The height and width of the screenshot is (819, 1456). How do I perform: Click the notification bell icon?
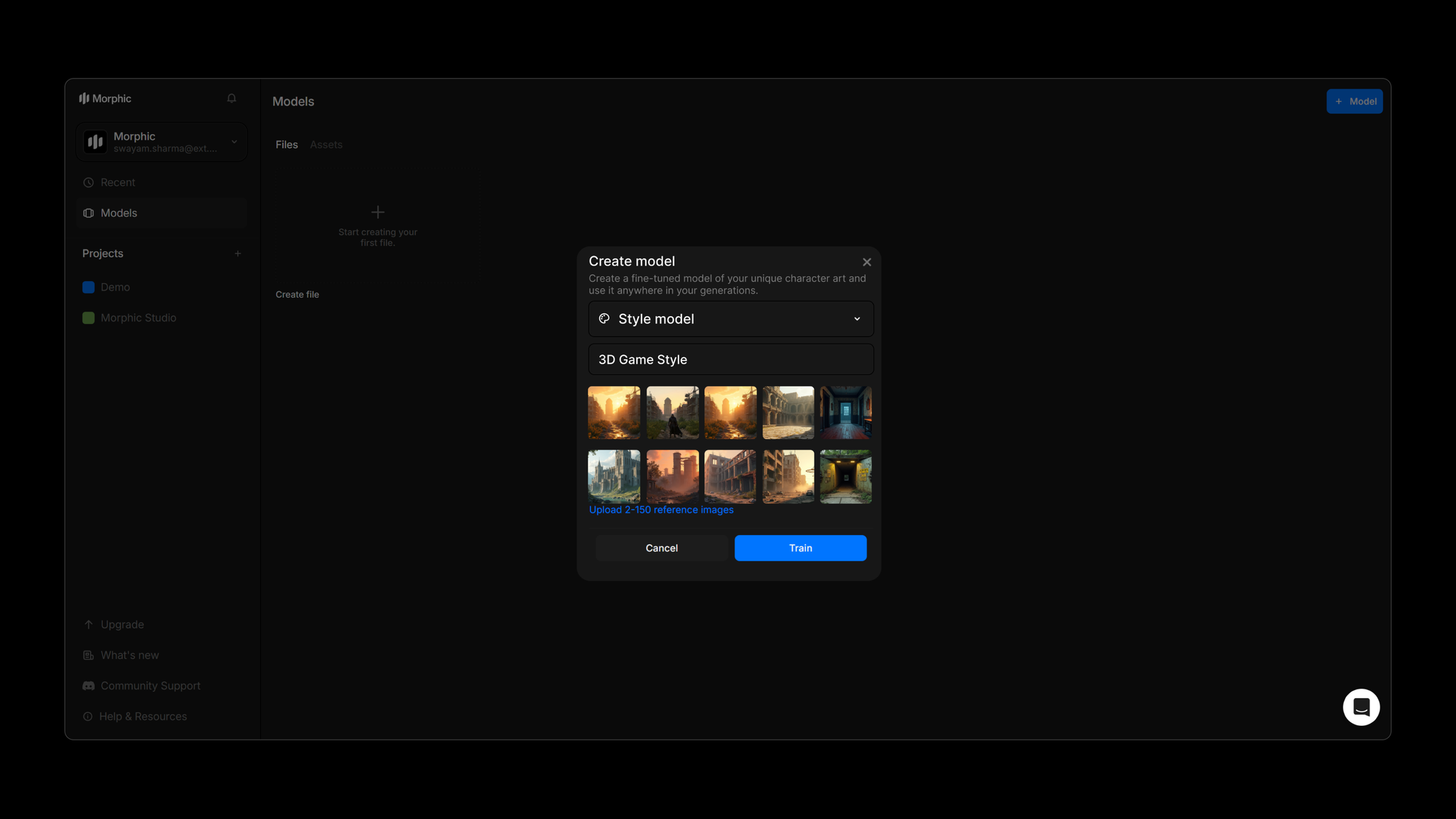click(232, 98)
